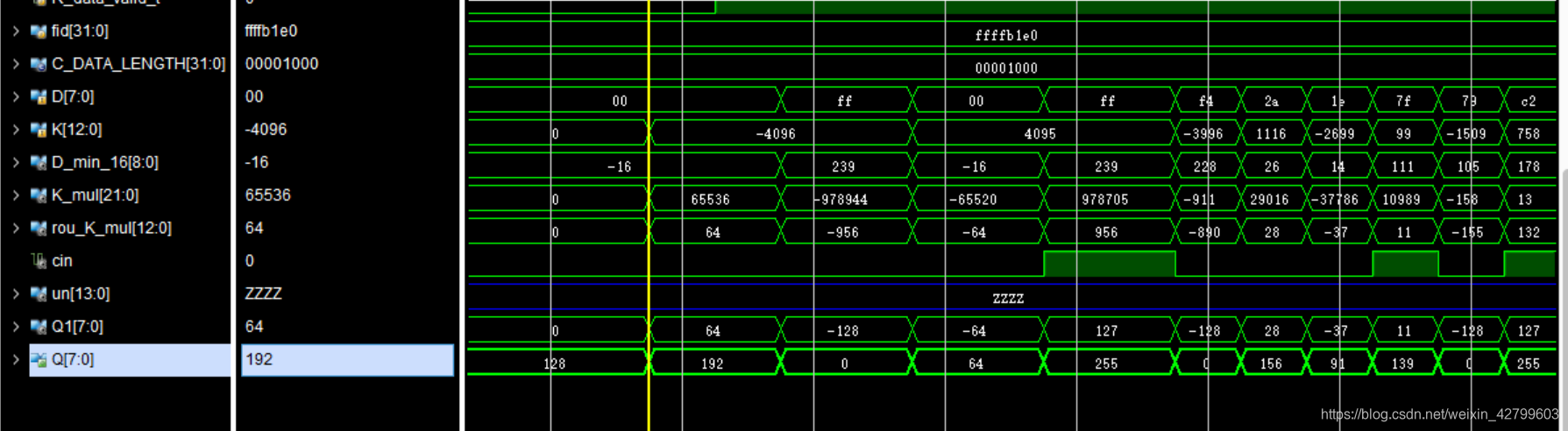
Task: Select the D_min_16[8:0] signal name
Action: [105, 162]
